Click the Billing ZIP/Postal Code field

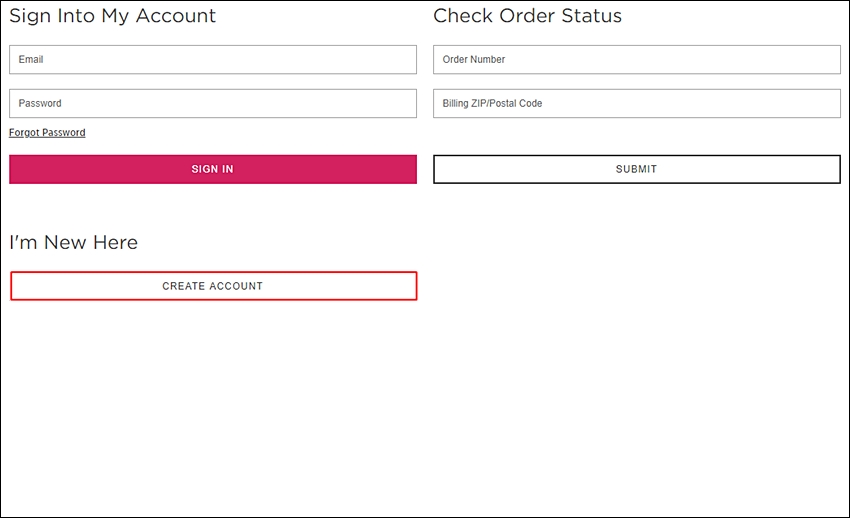click(636, 103)
